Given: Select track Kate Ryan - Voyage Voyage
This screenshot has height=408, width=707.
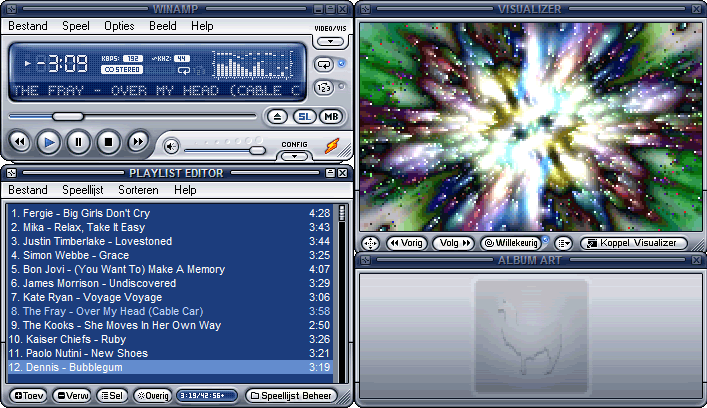Looking at the screenshot, I should coord(170,297).
